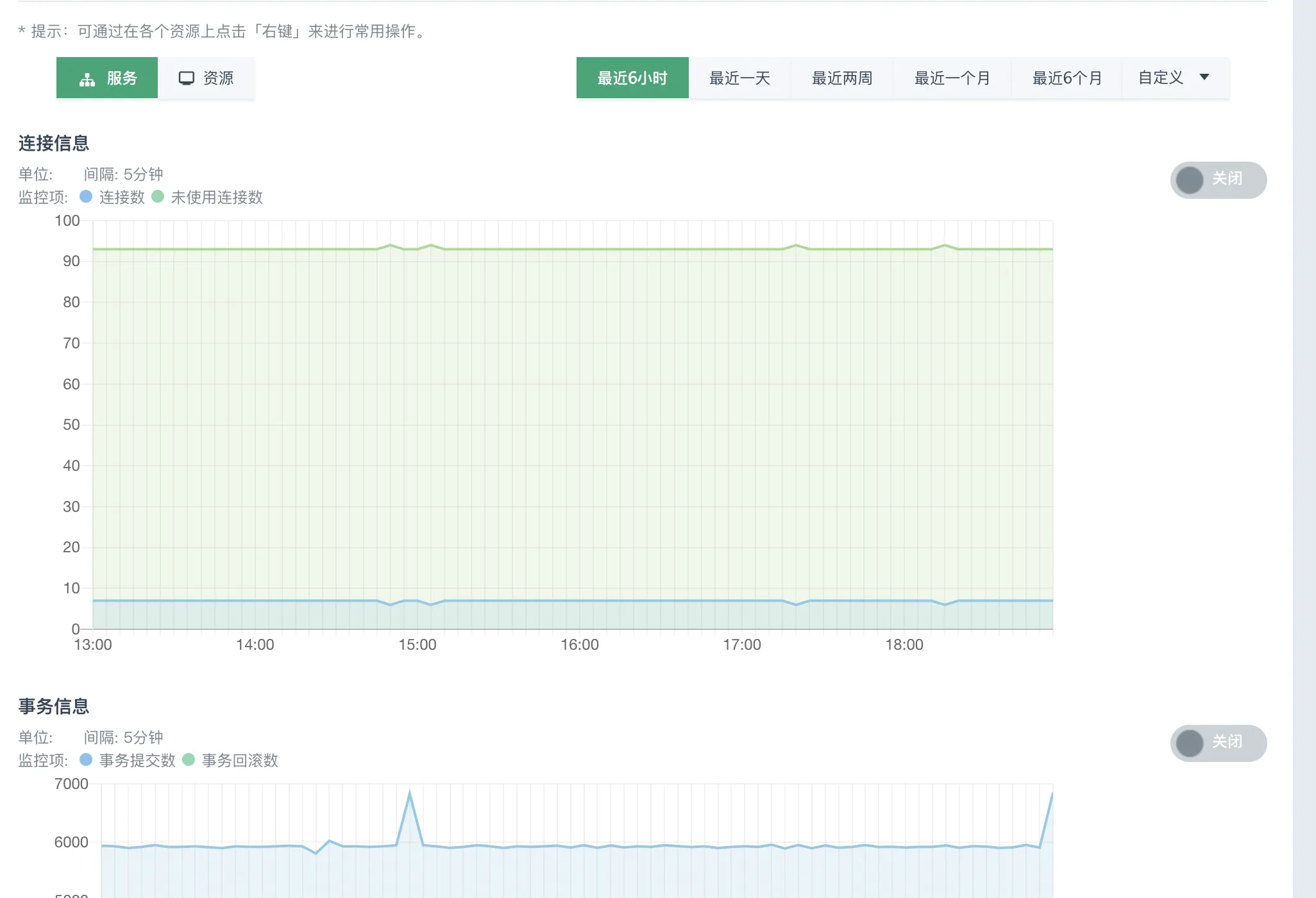Click blue 连接数 legend dot
Screen dimensions: 1316x898
click(86, 196)
